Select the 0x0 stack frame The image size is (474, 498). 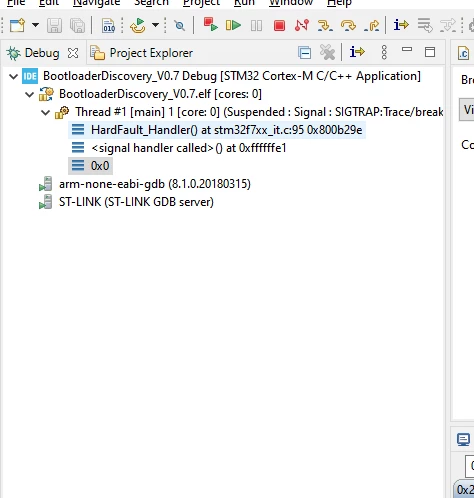click(x=91, y=166)
